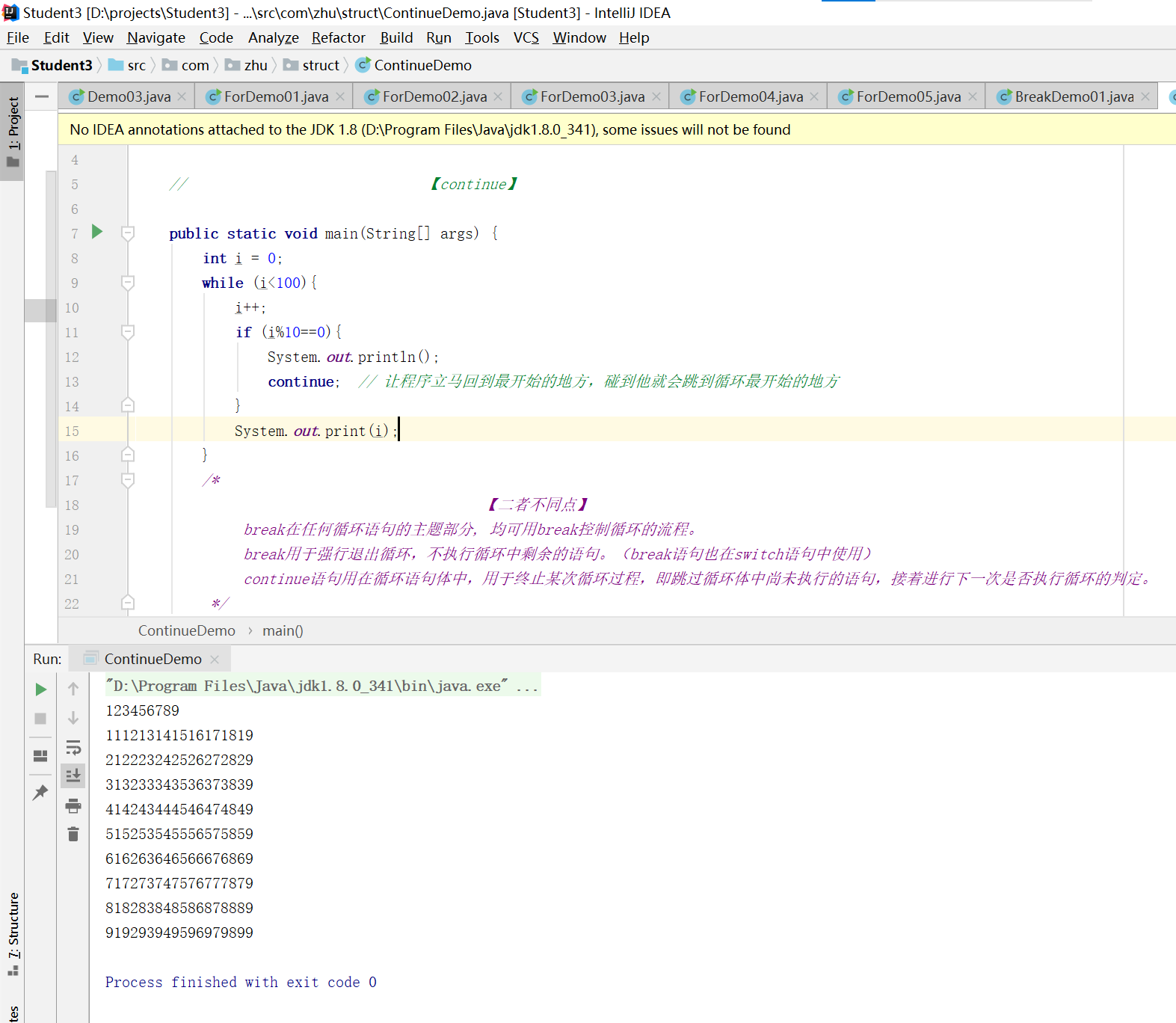Click the struct folder in breadcrumb bar

pyautogui.click(x=320, y=66)
